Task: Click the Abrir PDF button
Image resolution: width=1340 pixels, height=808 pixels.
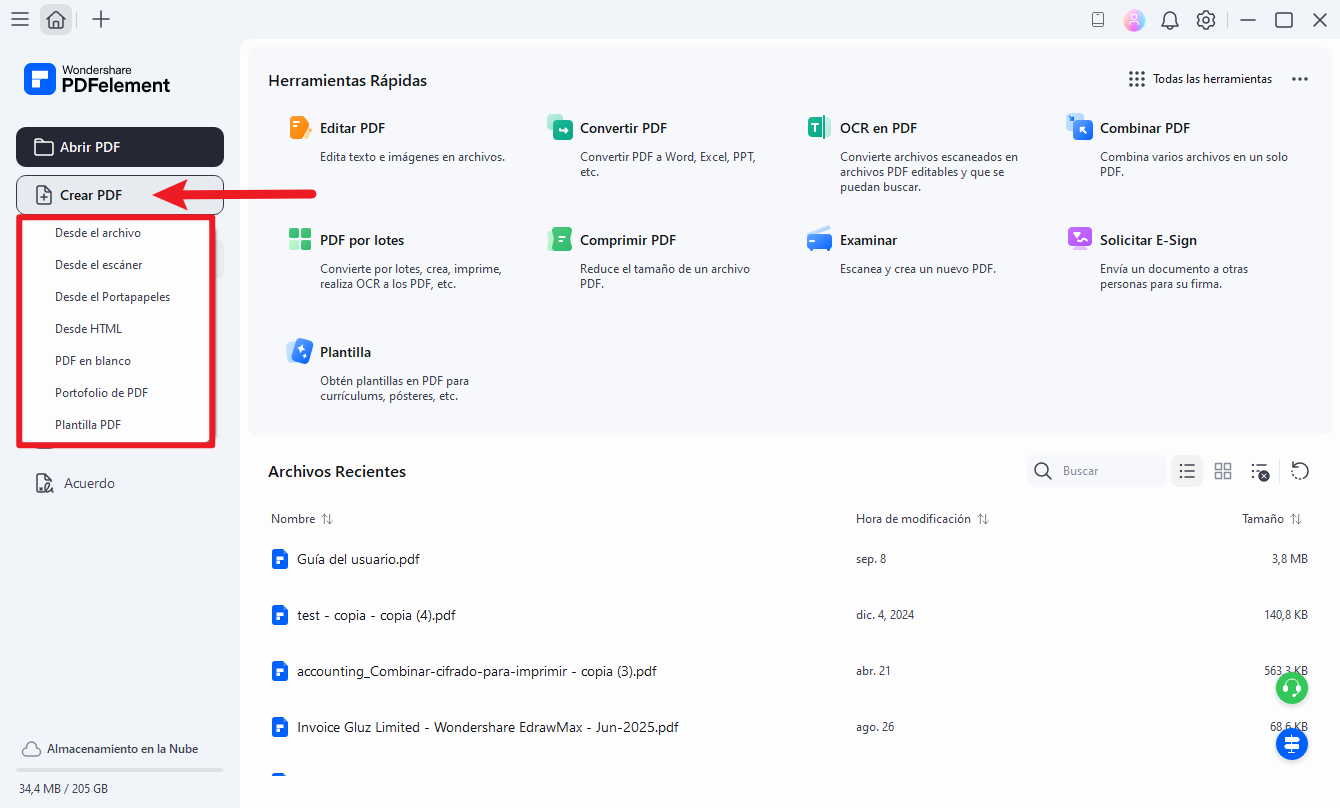Action: (120, 147)
